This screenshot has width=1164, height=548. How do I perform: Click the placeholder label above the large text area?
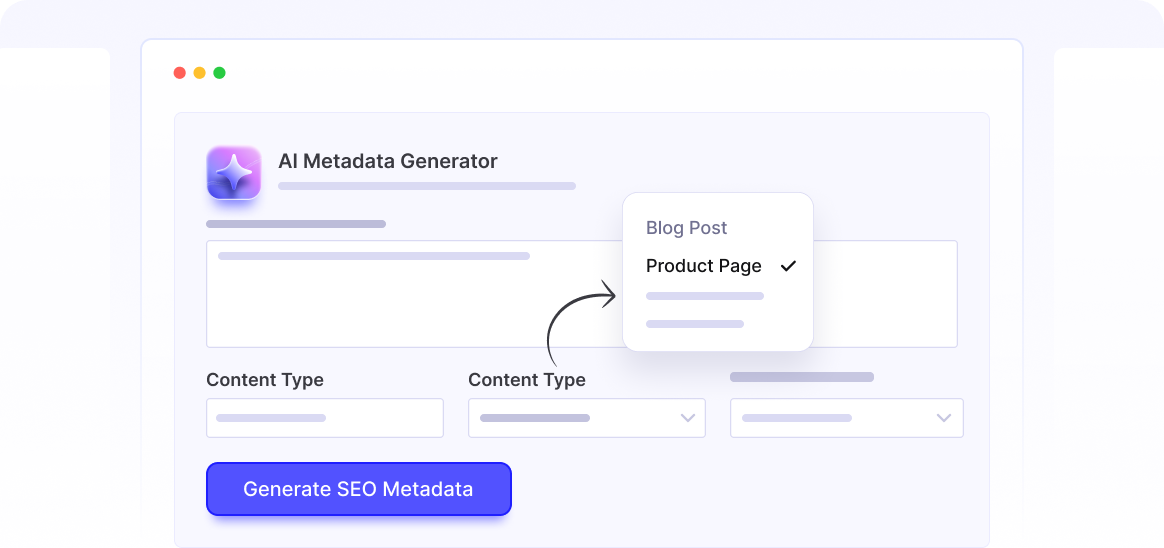(x=296, y=224)
